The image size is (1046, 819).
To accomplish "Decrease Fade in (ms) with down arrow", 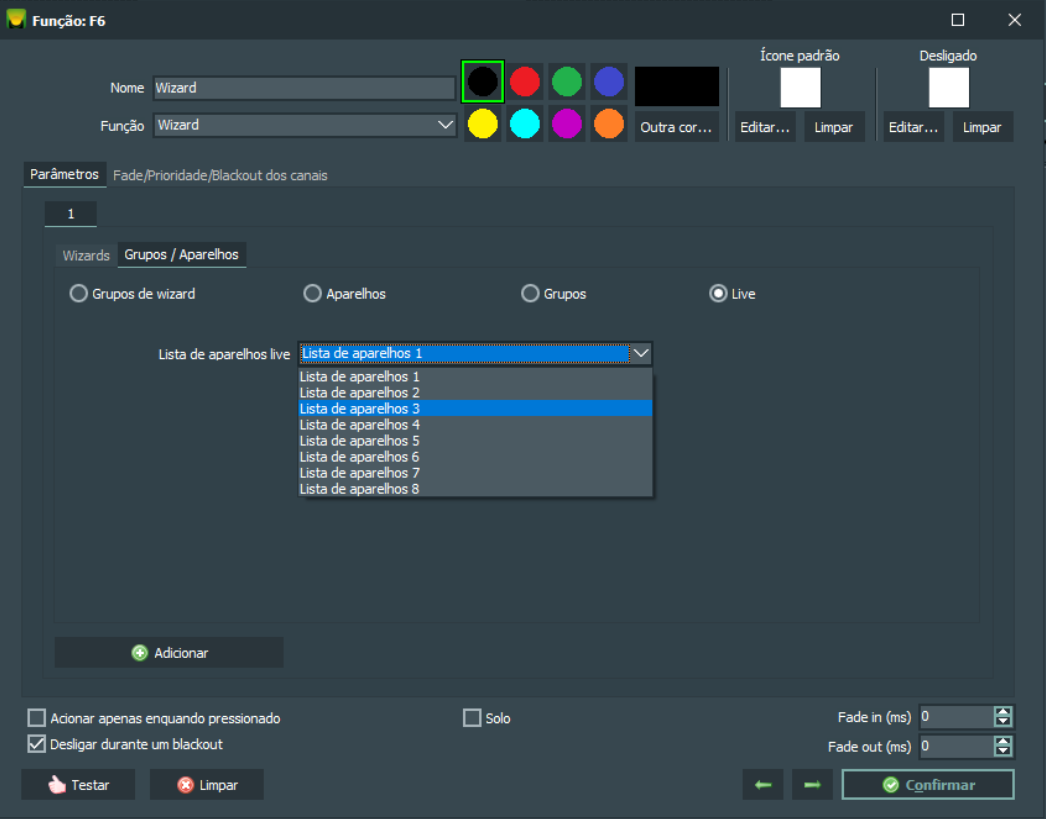I will 1003,722.
